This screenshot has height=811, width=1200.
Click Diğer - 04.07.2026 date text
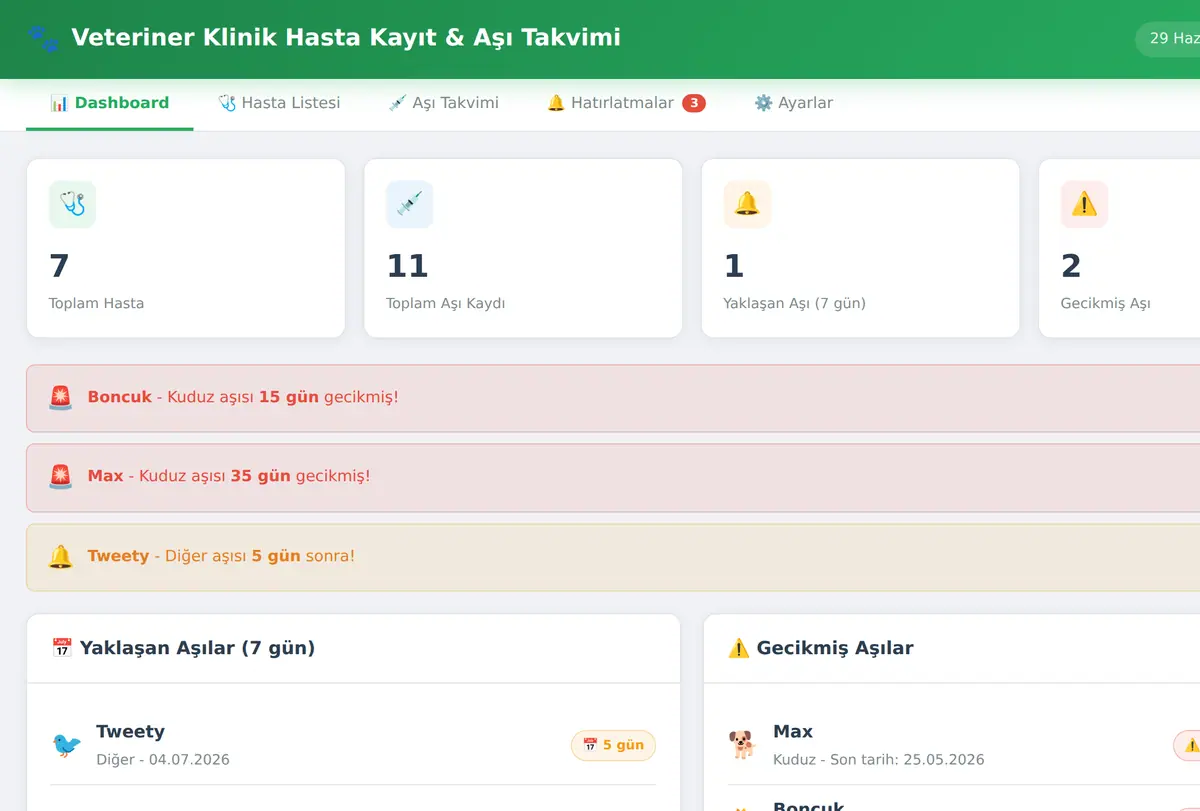click(x=162, y=760)
